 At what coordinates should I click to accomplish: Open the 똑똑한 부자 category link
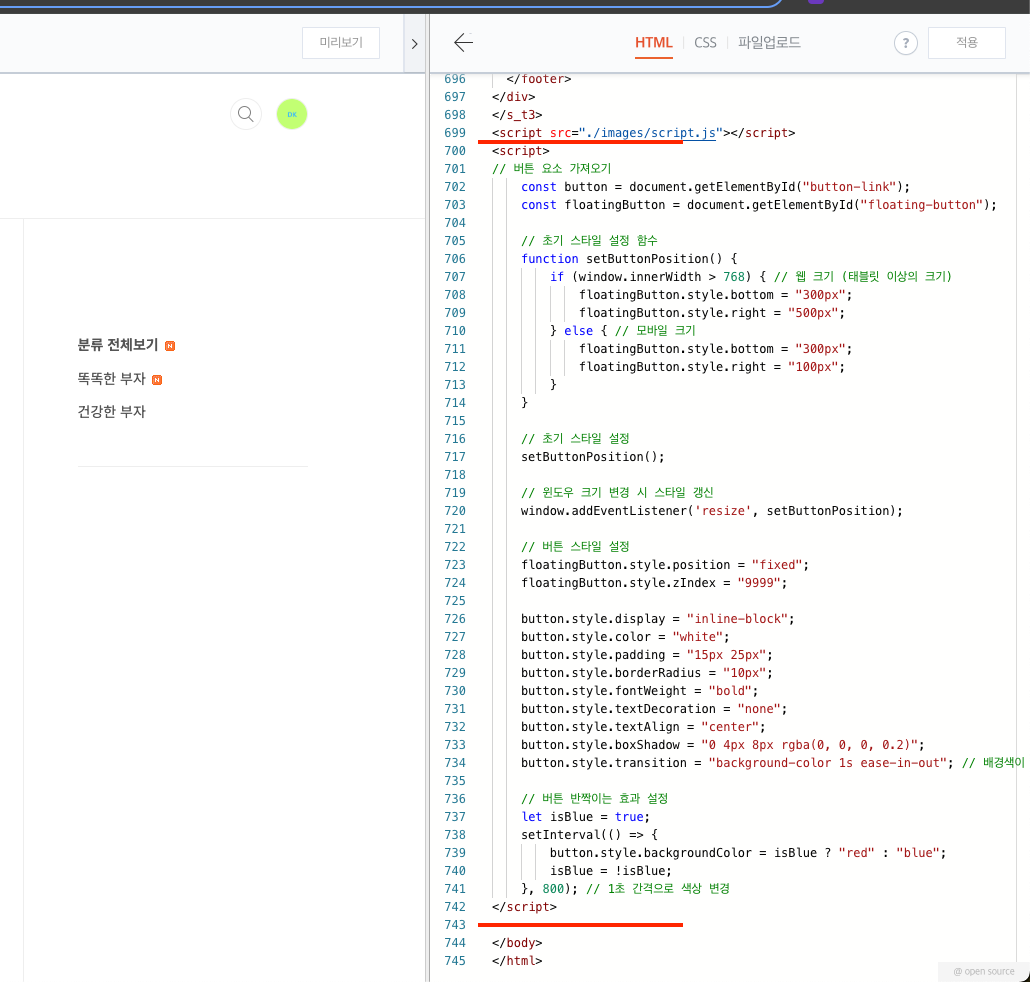click(x=112, y=379)
